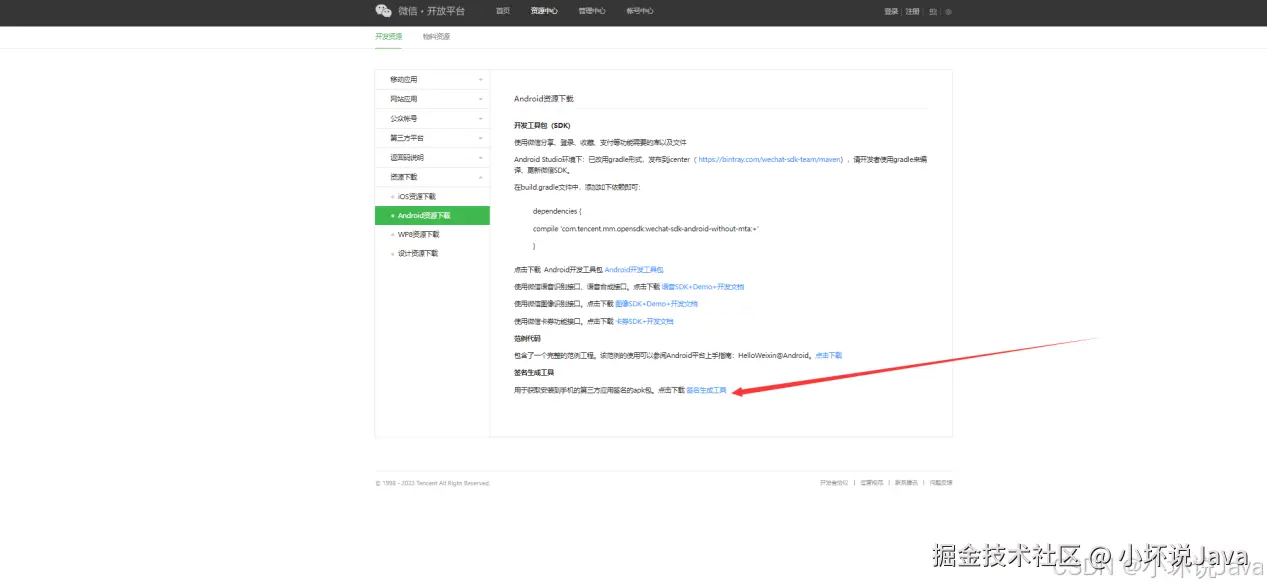
Task: Click the compile wechat-sdk-android-without-mta line
Action: 646,228
